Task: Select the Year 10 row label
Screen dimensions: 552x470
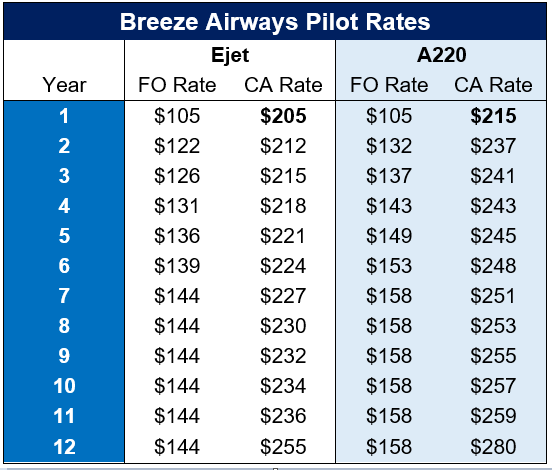Action: [x=64, y=386]
